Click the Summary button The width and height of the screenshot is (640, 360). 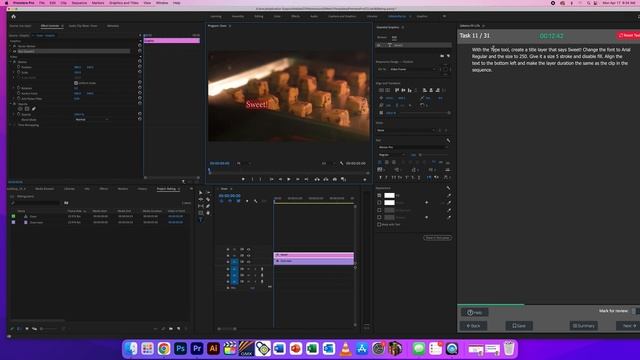pos(584,326)
